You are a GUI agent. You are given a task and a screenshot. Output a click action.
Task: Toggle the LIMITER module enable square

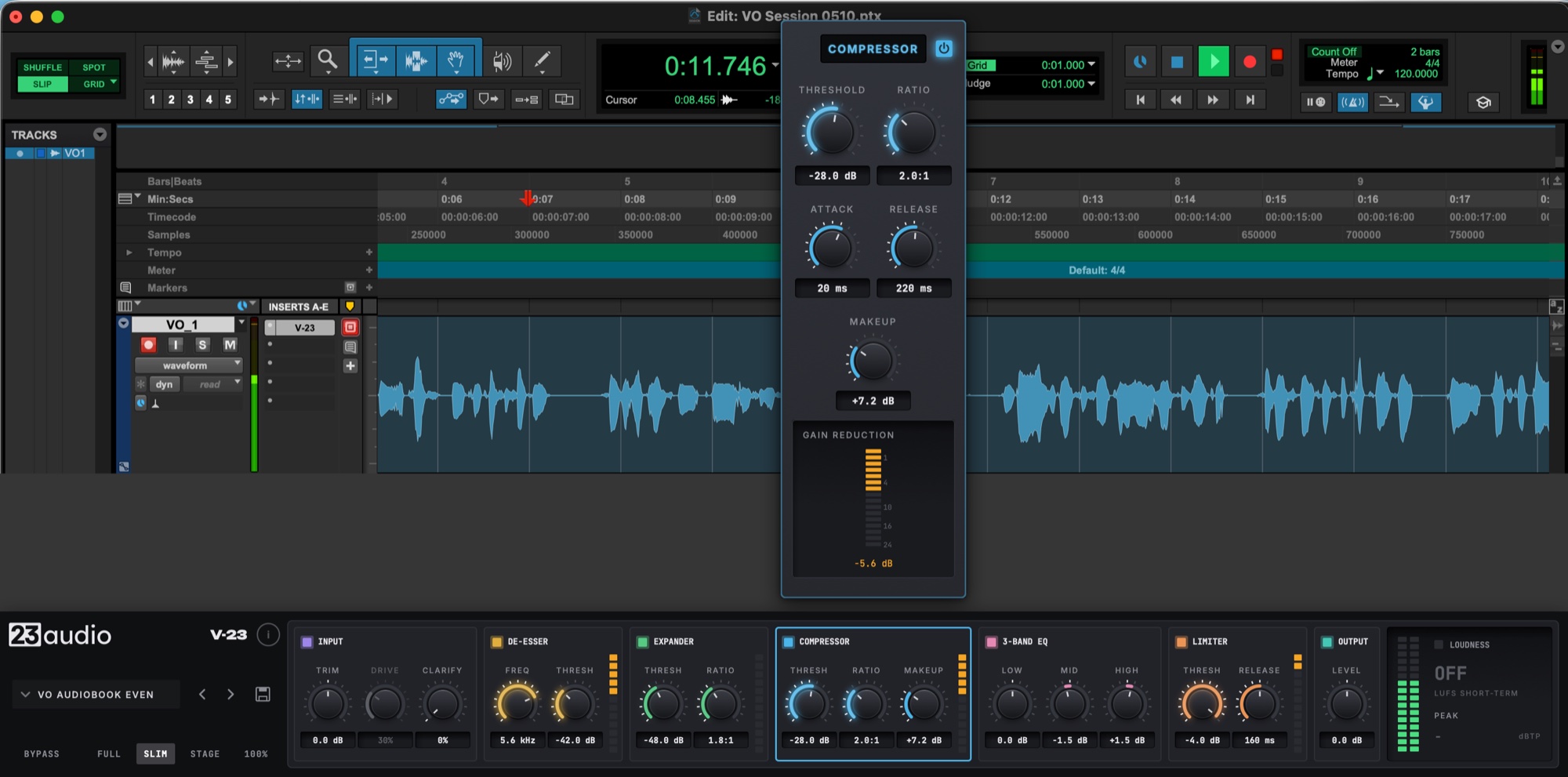1181,641
